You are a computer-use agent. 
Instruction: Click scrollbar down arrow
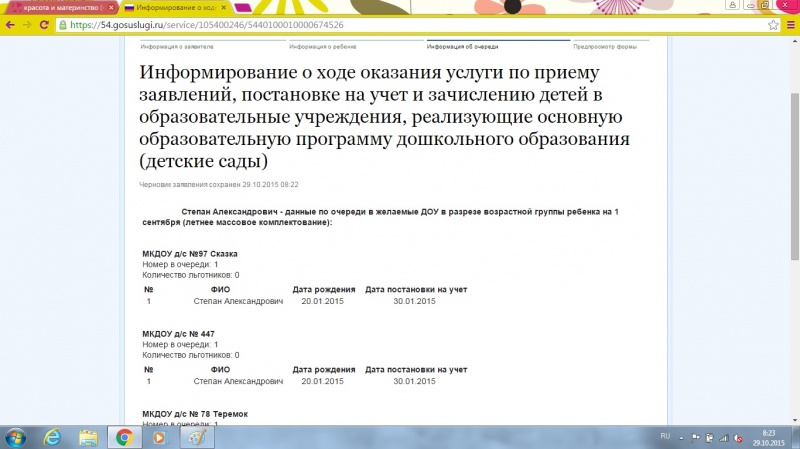(795, 420)
